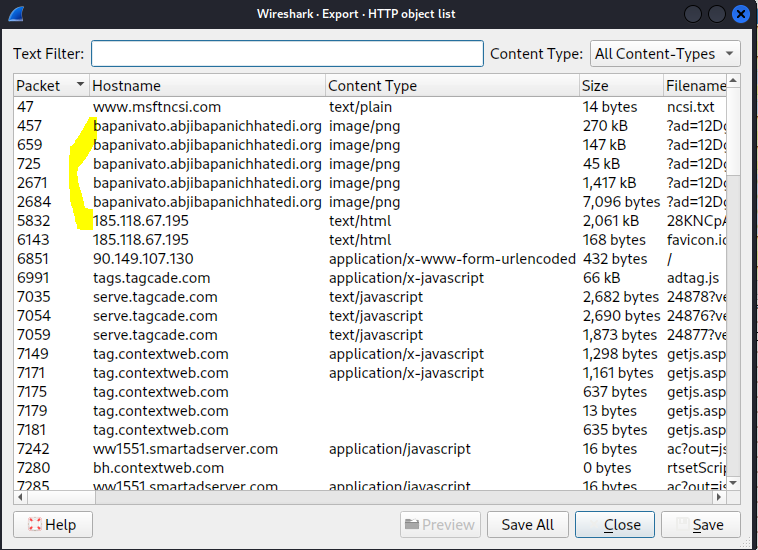Click the vertical scrollbar up arrow
Screen dimensions: 758x550
tap(733, 81)
